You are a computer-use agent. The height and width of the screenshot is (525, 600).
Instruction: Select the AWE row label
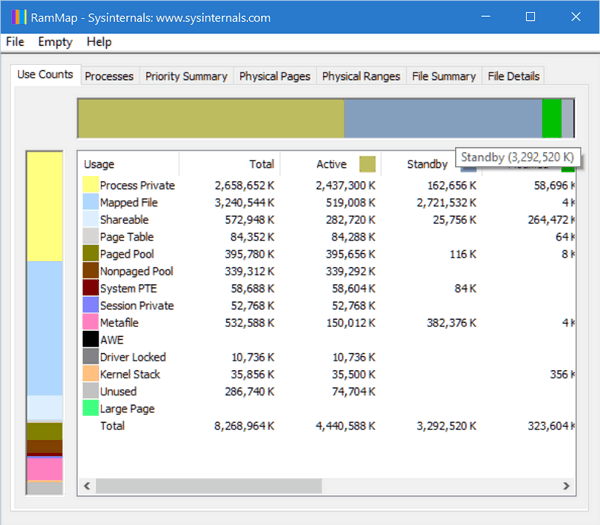(x=112, y=340)
